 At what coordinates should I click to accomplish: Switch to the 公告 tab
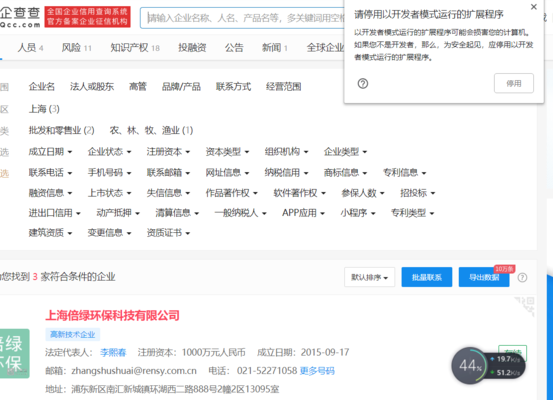click(234, 48)
